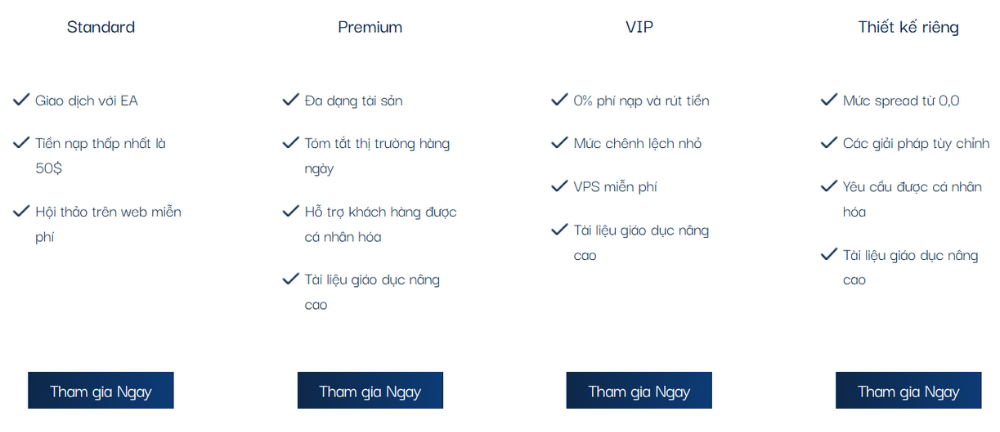The width and height of the screenshot is (1000, 432).
Task: Click checkmark beside 0% phí nạp và rút tiền
Action: tap(559, 100)
